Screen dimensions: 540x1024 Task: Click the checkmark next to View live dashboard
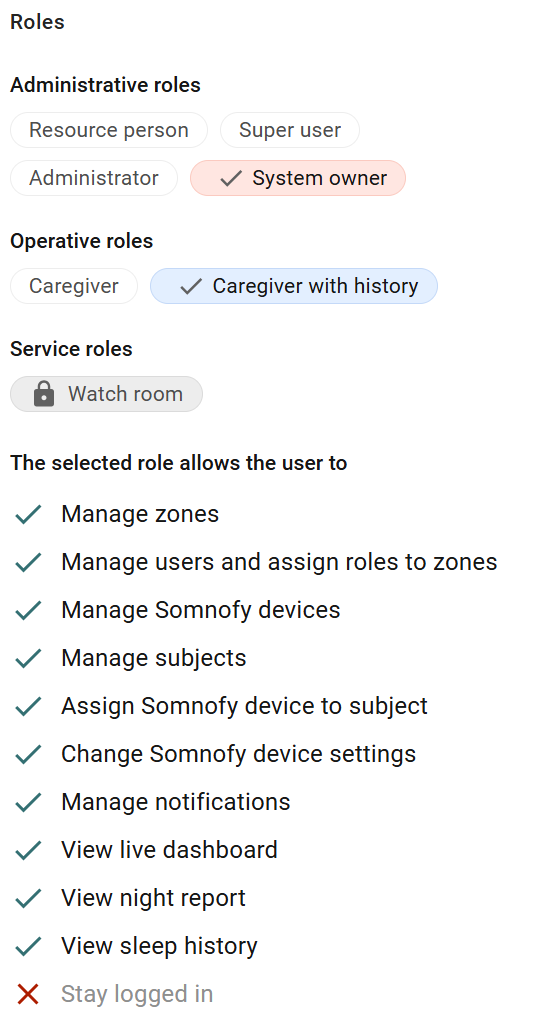click(x=28, y=850)
